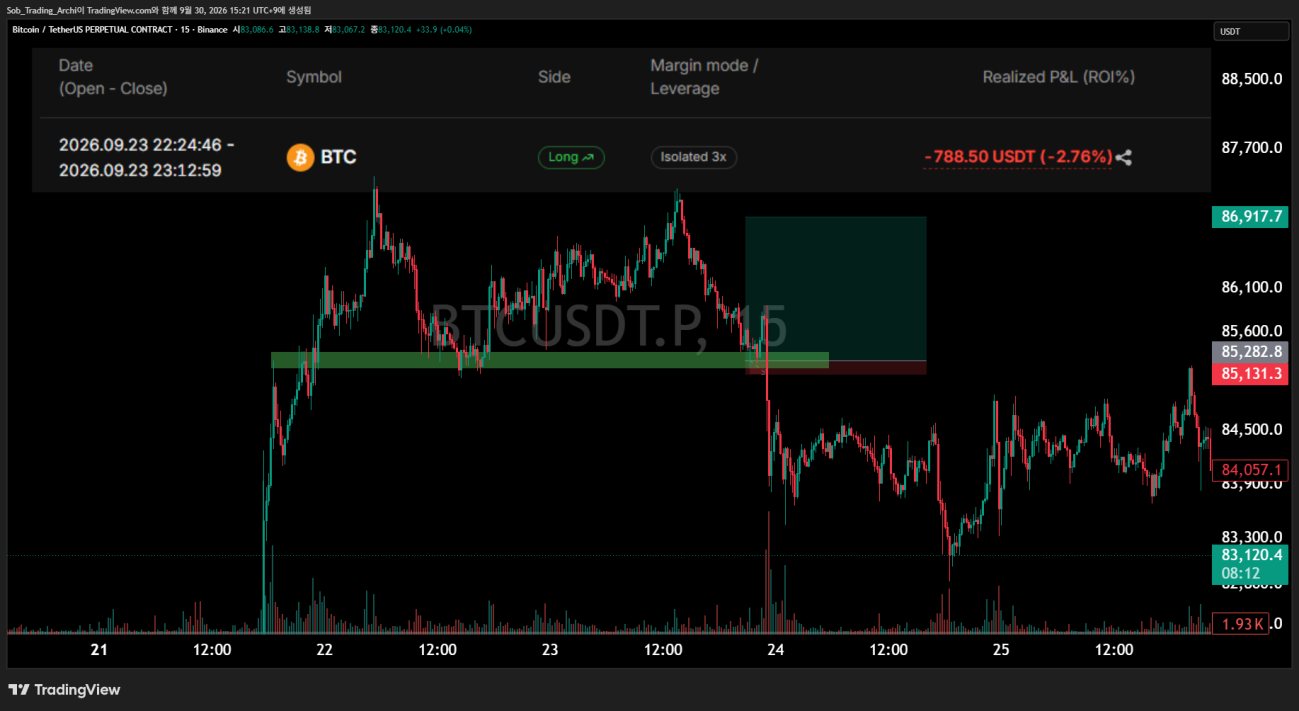Click the Margin mode / Leverage column header
The image size is (1299, 711).
tap(704, 77)
